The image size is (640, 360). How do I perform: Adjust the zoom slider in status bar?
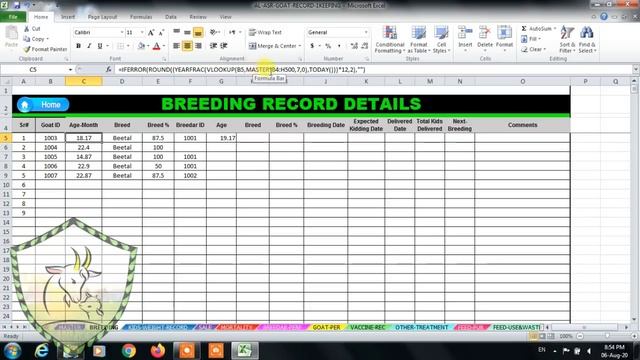tap(607, 336)
